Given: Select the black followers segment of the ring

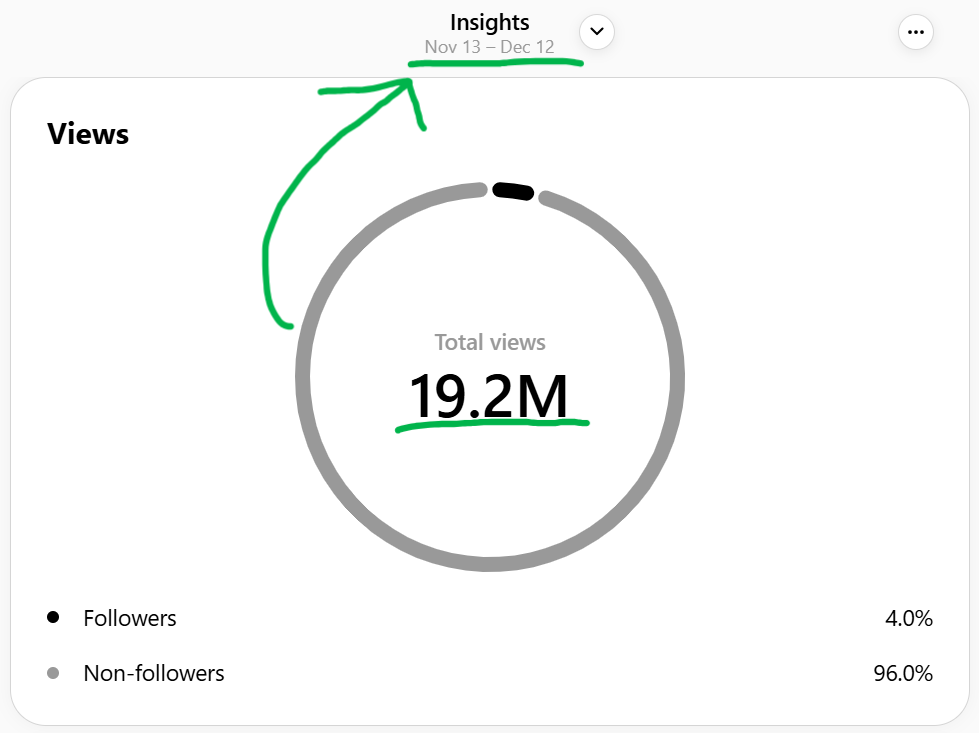Looking at the screenshot, I should tap(514, 191).
